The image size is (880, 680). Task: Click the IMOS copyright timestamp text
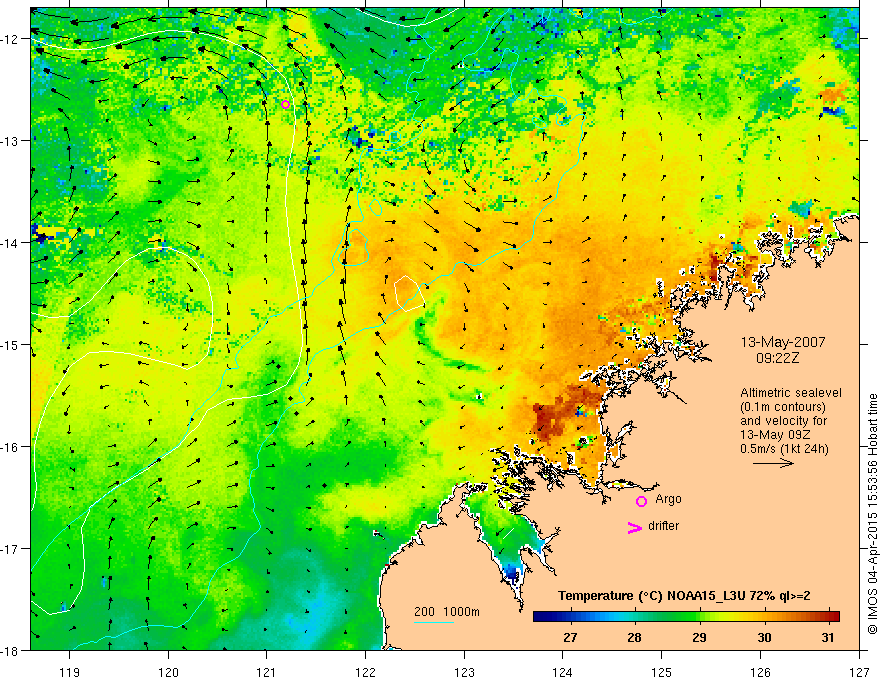point(872,514)
